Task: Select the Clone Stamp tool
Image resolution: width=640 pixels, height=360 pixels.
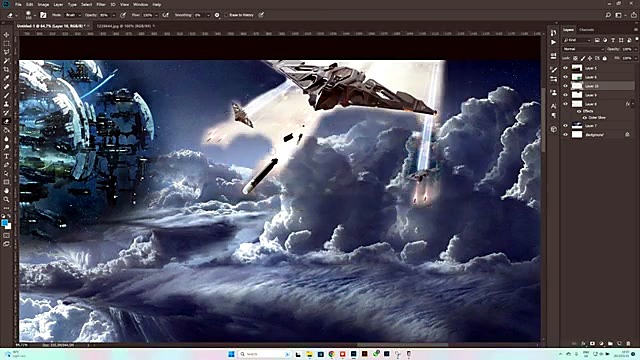Action: (7, 104)
